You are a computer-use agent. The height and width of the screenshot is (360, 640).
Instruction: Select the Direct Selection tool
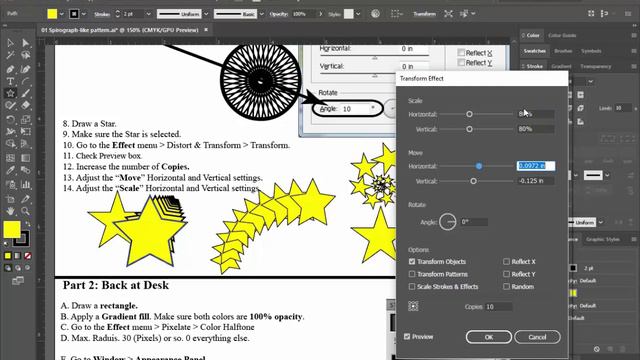[25, 43]
